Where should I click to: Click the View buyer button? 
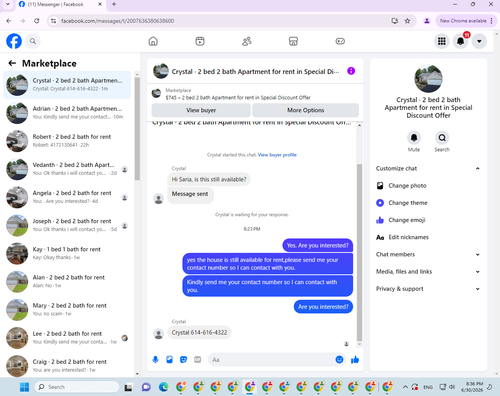201,110
